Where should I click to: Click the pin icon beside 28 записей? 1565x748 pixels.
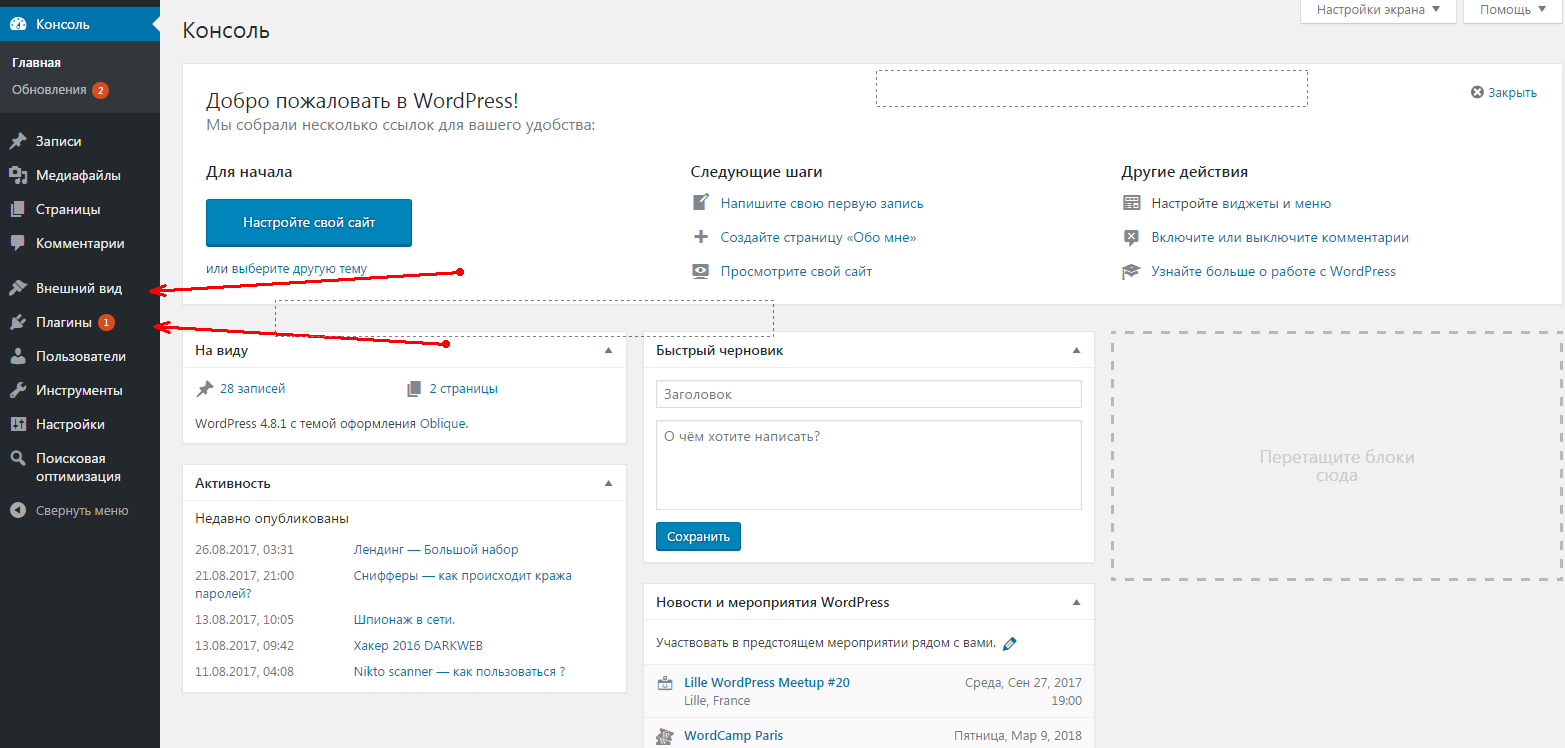[205, 389]
